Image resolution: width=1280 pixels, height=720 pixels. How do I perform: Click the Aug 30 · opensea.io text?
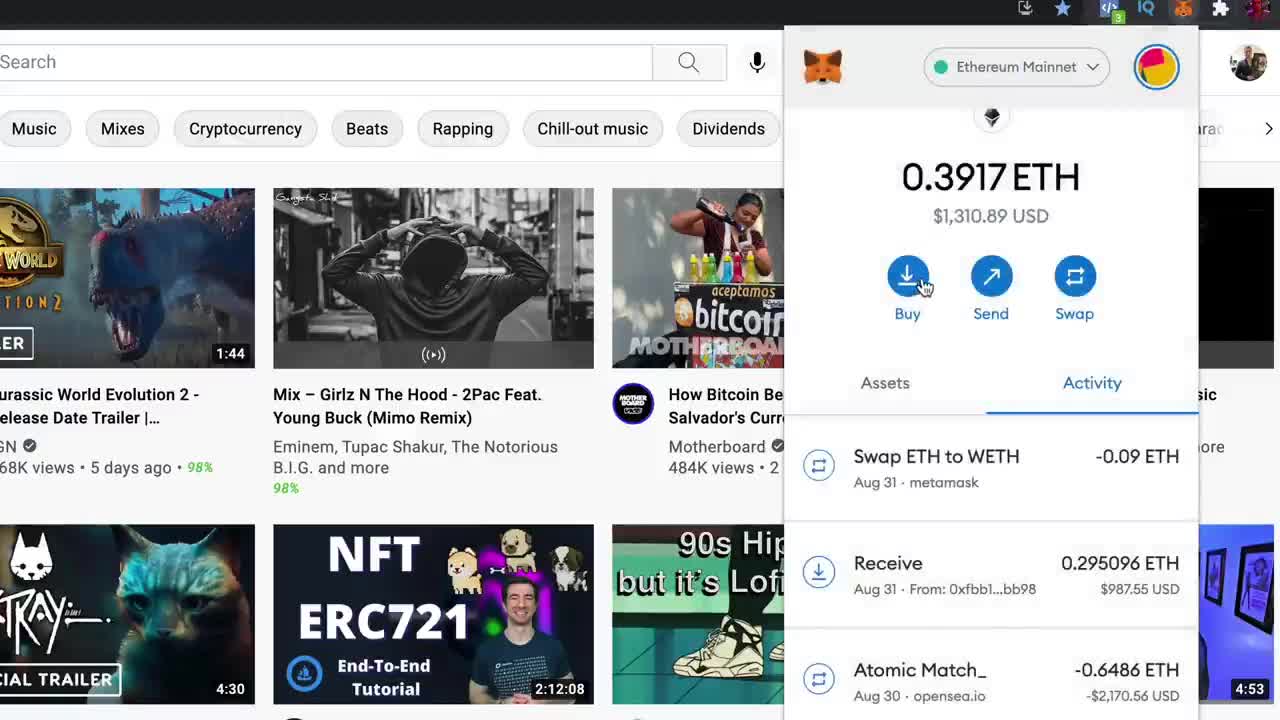(920, 696)
